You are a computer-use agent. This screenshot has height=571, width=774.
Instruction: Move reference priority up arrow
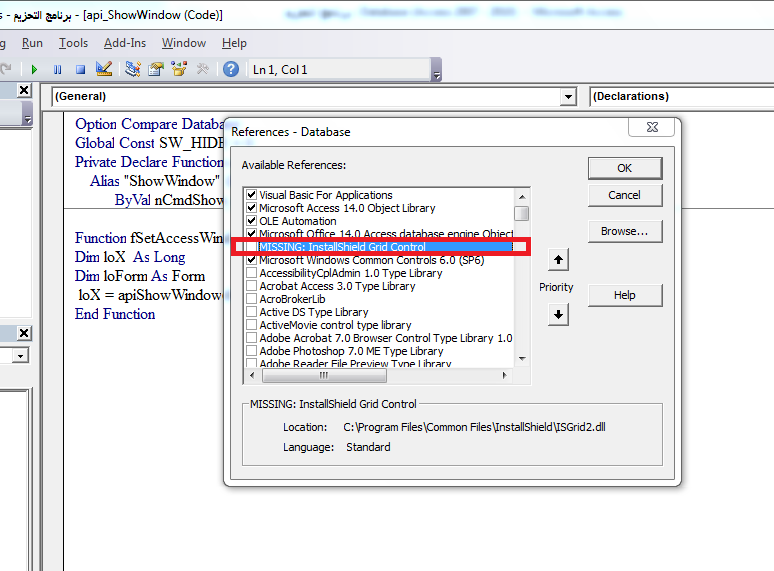coord(558,260)
